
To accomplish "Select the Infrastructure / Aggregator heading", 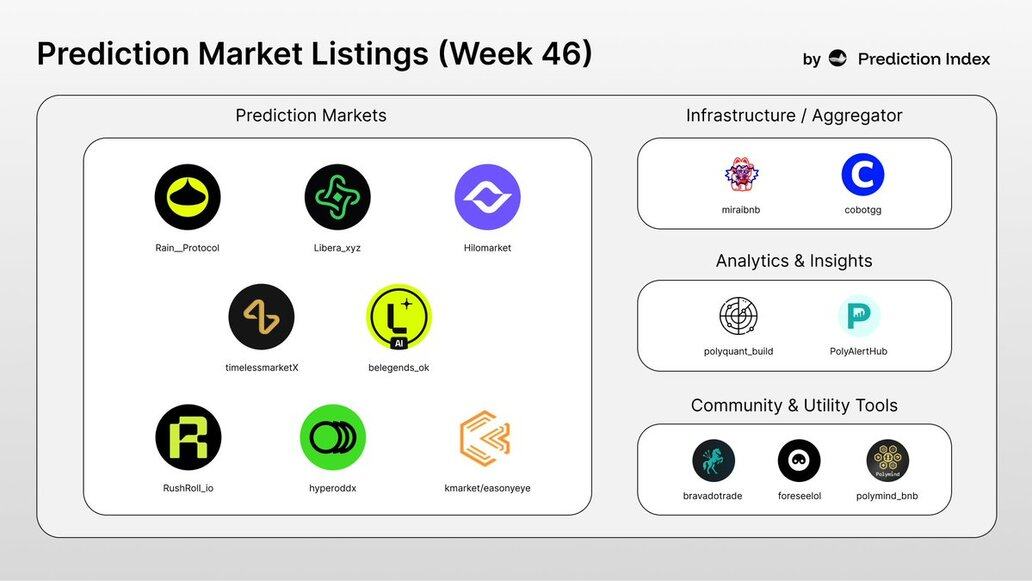I will click(794, 115).
